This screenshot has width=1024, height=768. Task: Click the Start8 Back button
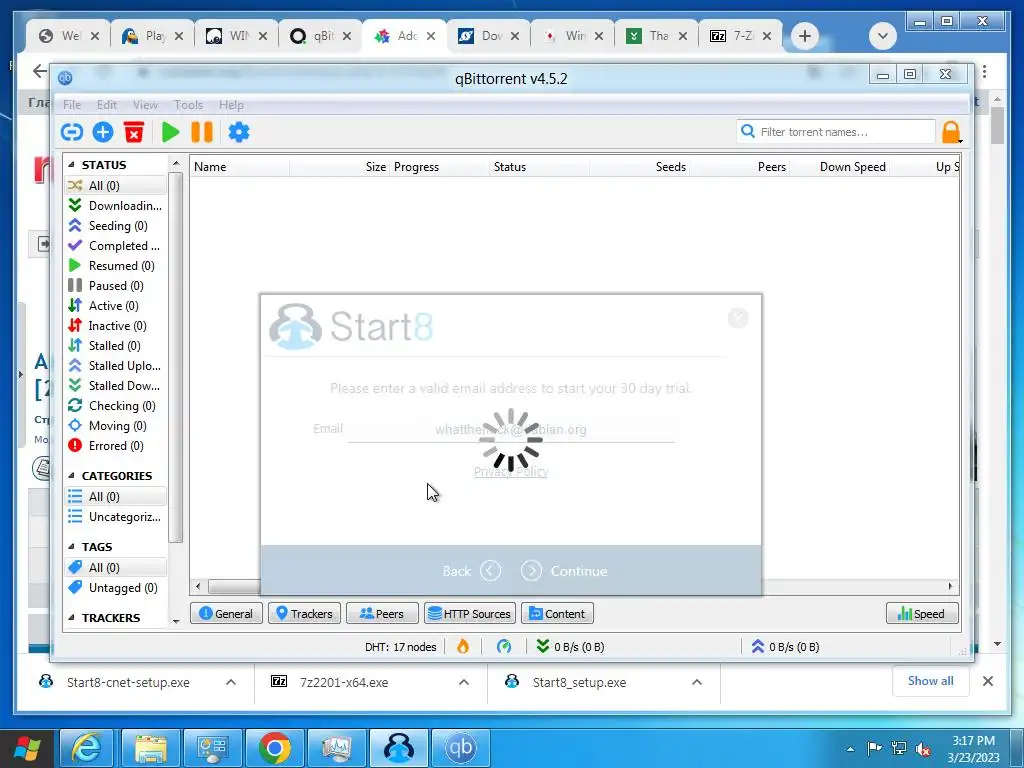(472, 571)
